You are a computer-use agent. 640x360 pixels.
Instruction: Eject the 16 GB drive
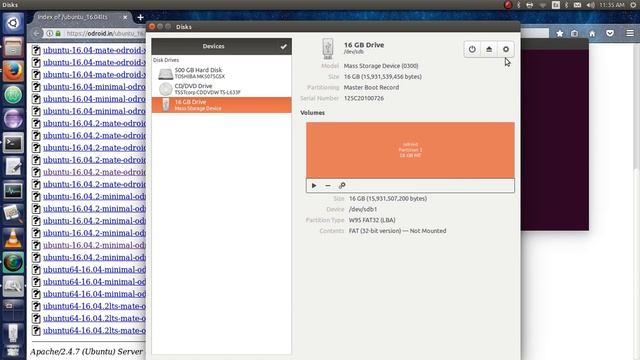(x=489, y=49)
